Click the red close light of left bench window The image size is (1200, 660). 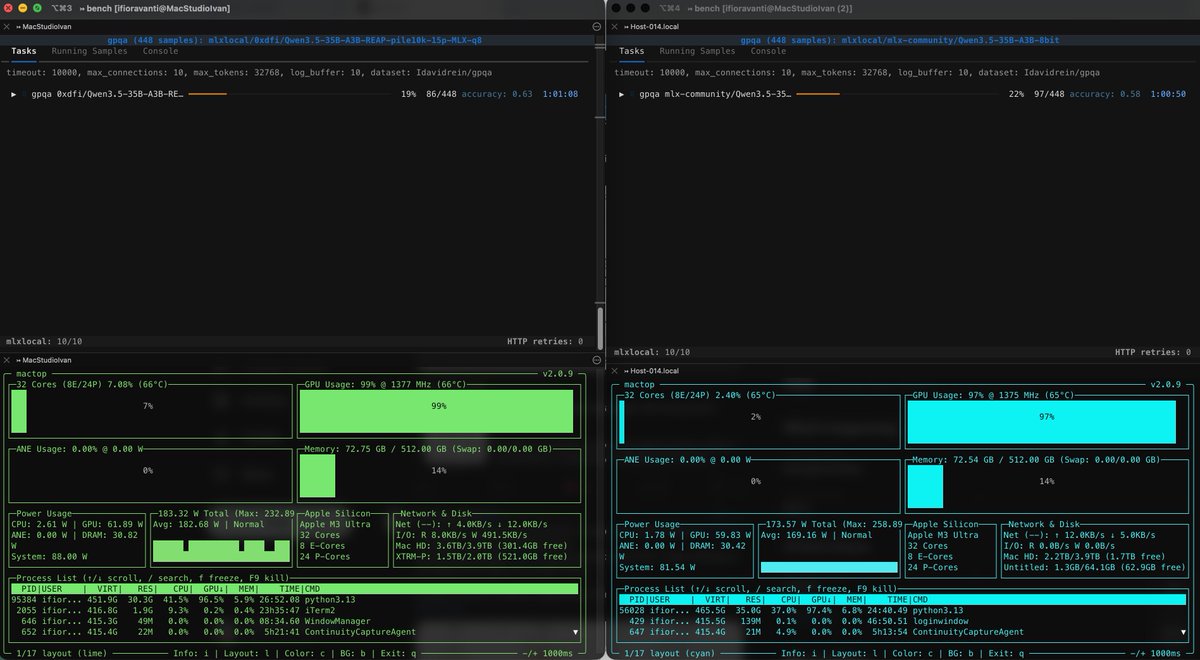tap(10, 8)
